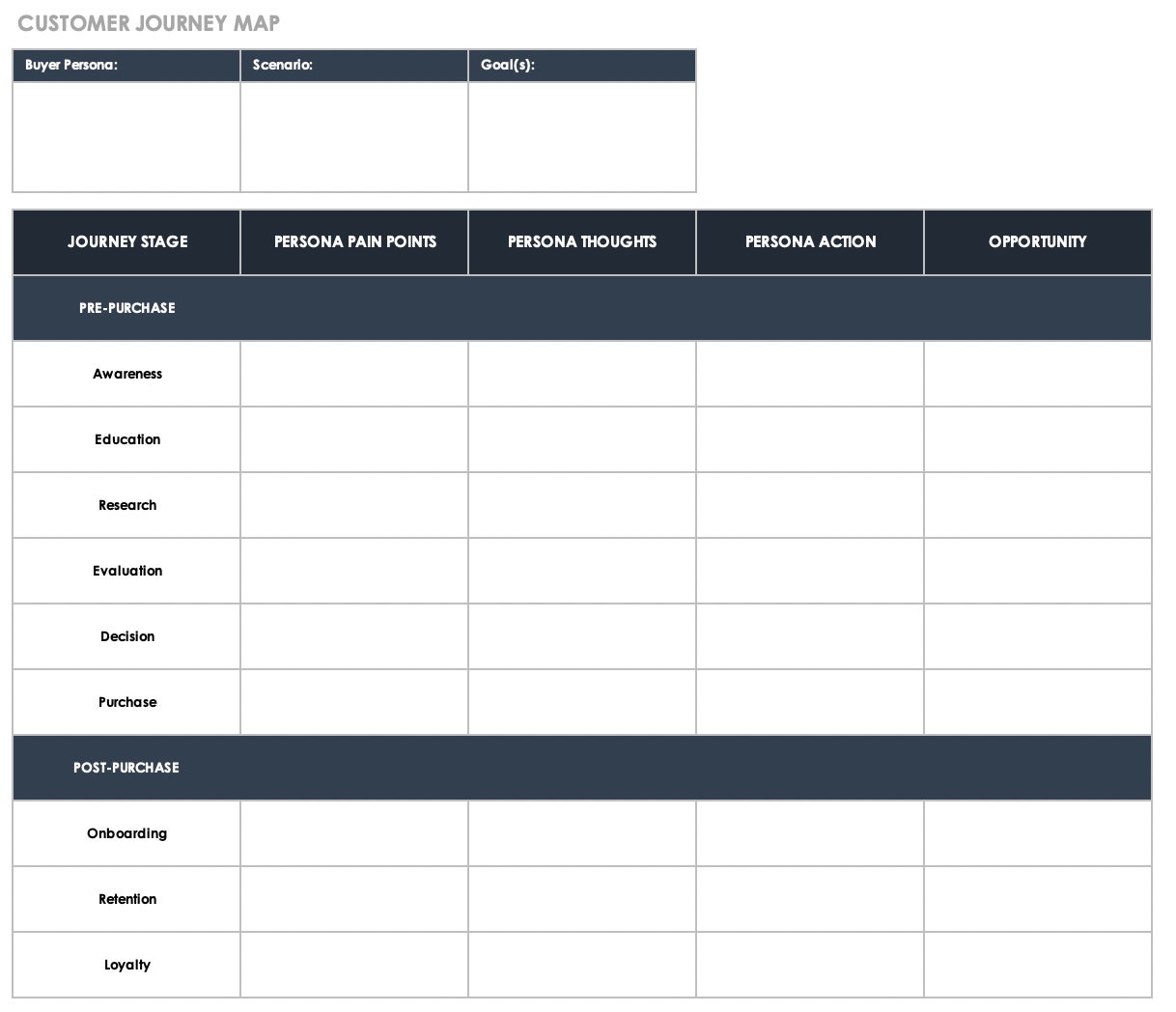Click the Opportunity cell for Decision
Viewport: 1176px width, 1012px height.
[1037, 636]
